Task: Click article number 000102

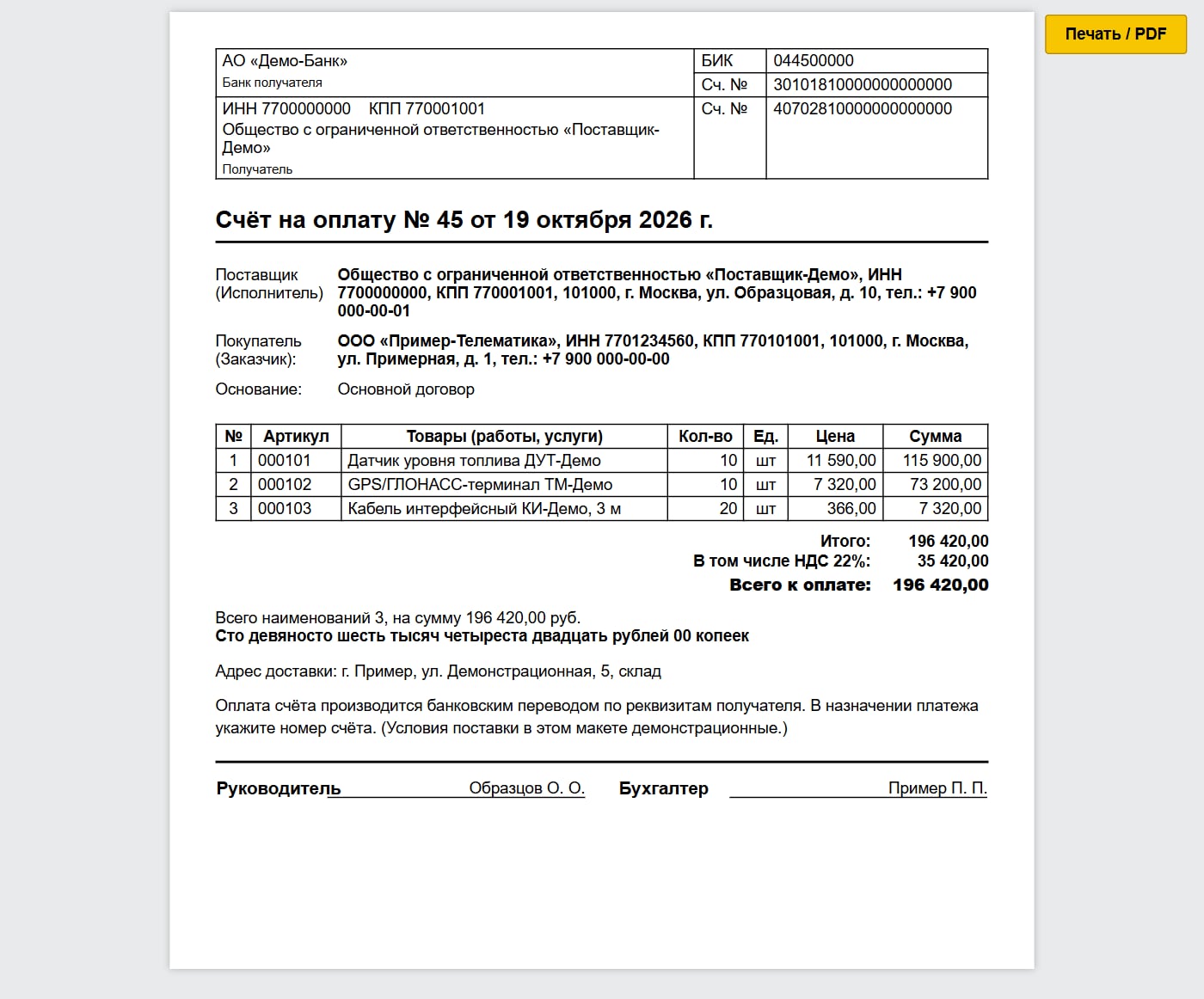Action: [x=285, y=485]
